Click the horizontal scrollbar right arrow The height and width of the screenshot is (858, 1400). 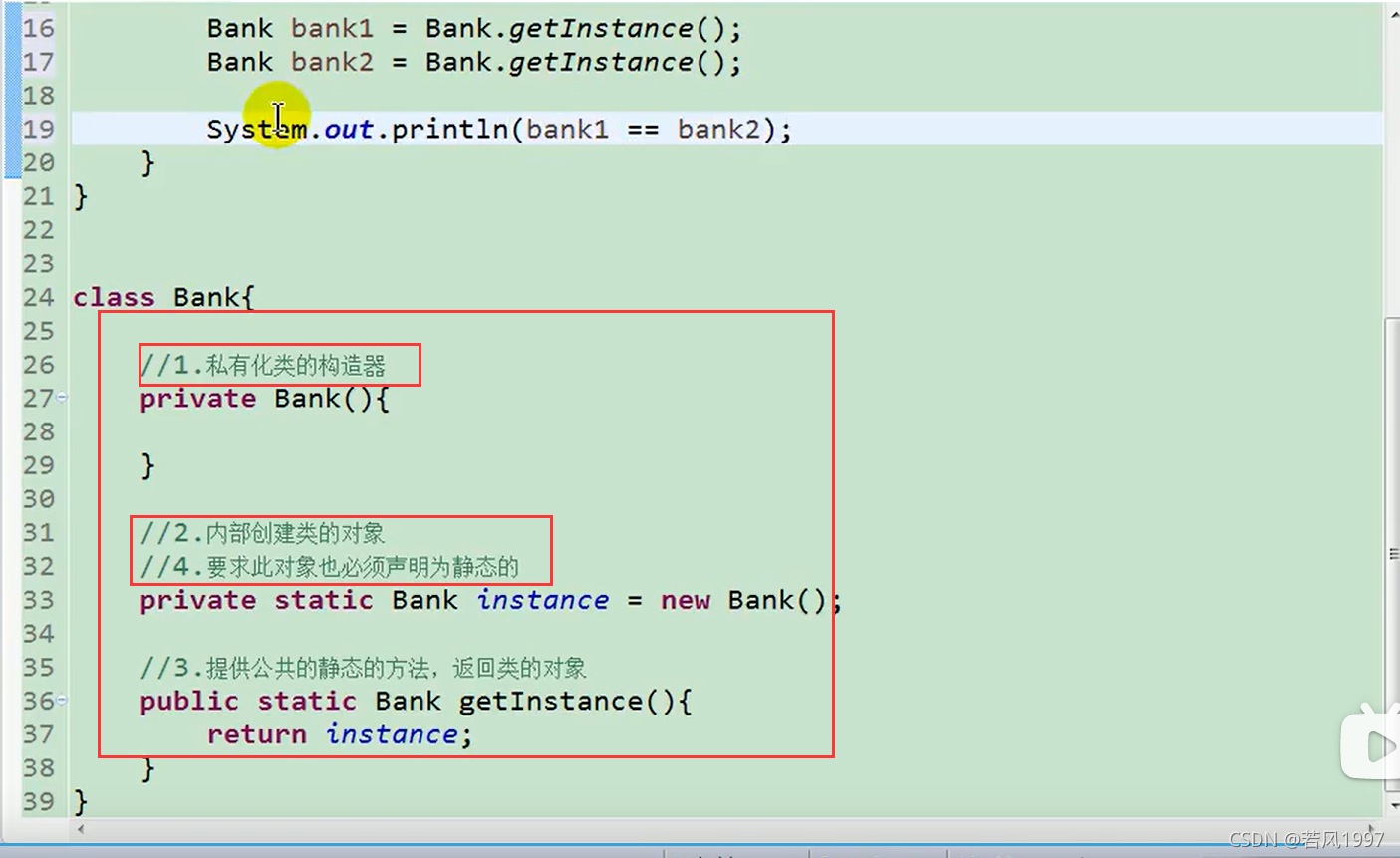click(1372, 828)
